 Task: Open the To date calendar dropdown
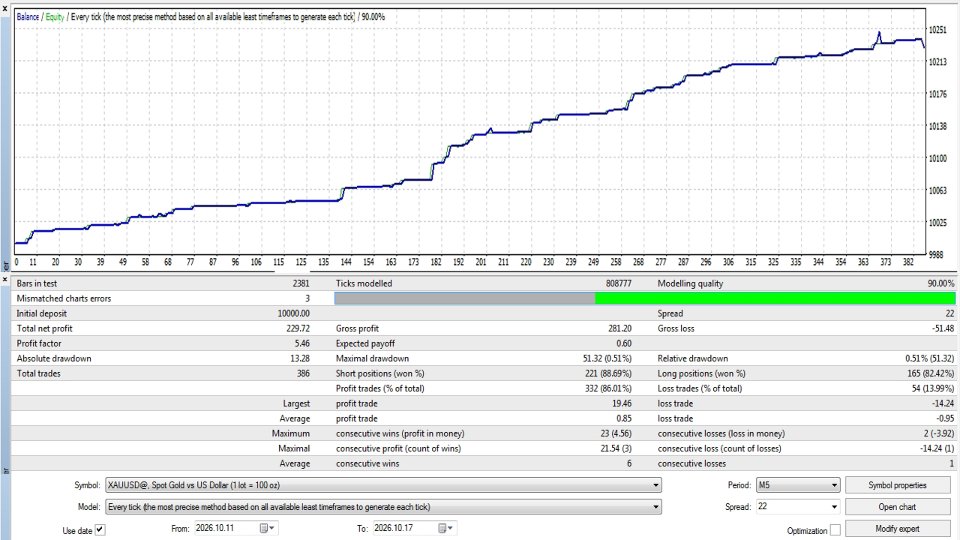(446, 528)
